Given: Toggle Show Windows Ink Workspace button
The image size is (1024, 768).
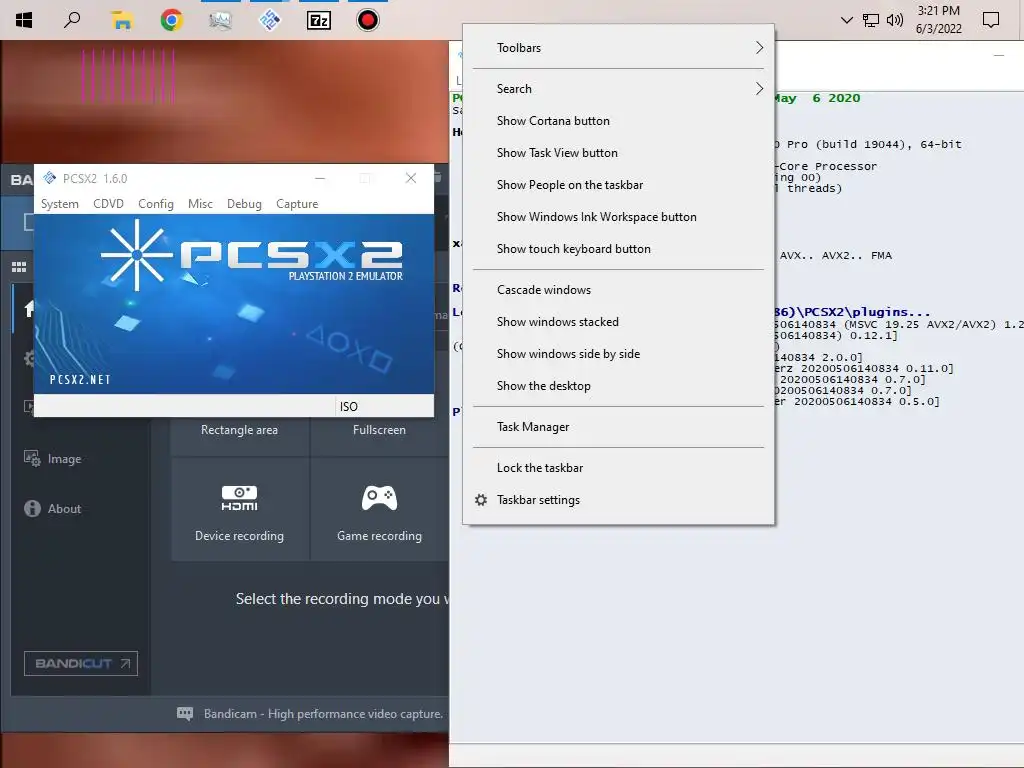Looking at the screenshot, I should point(618,217).
